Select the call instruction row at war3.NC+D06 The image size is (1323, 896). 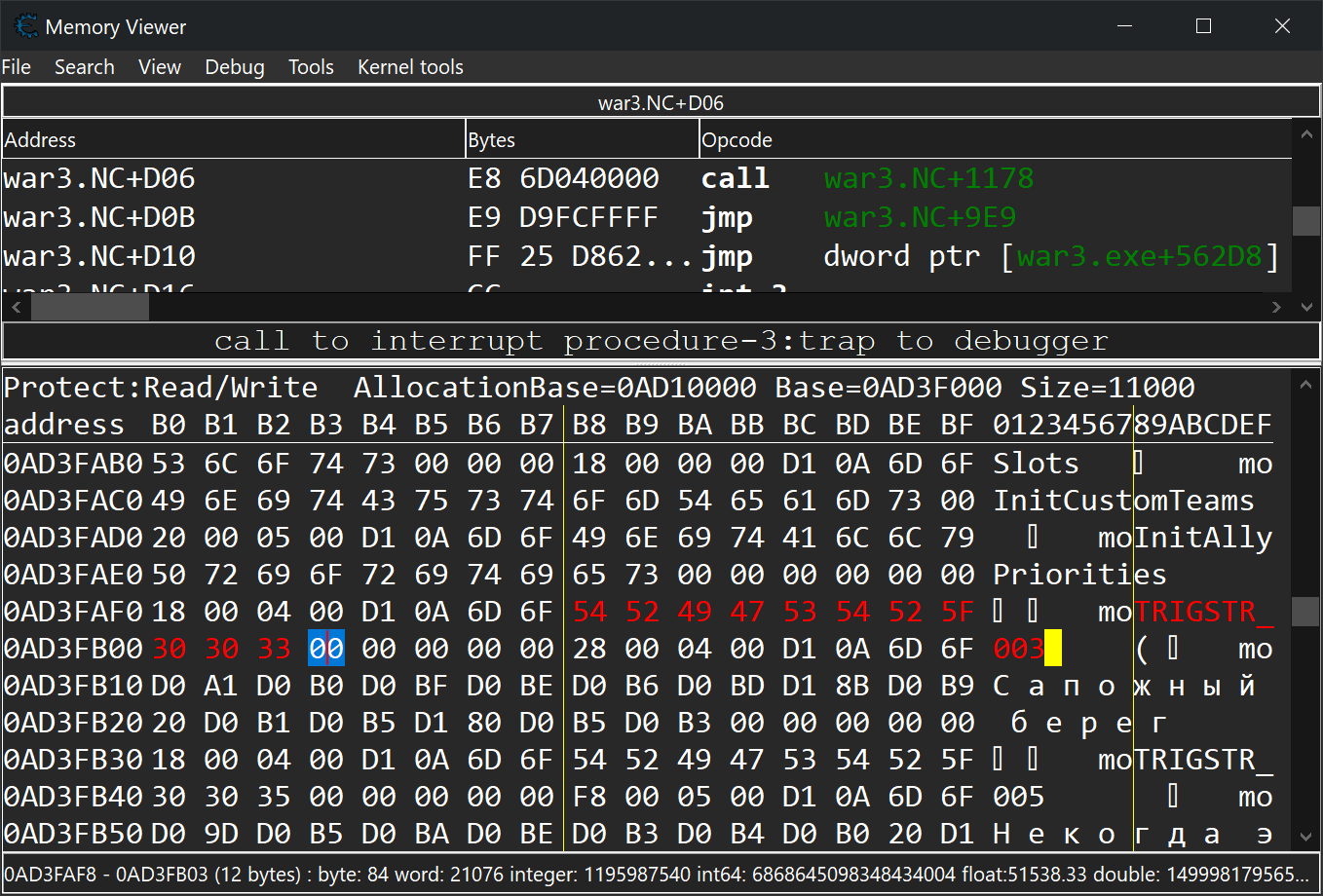coord(647,178)
